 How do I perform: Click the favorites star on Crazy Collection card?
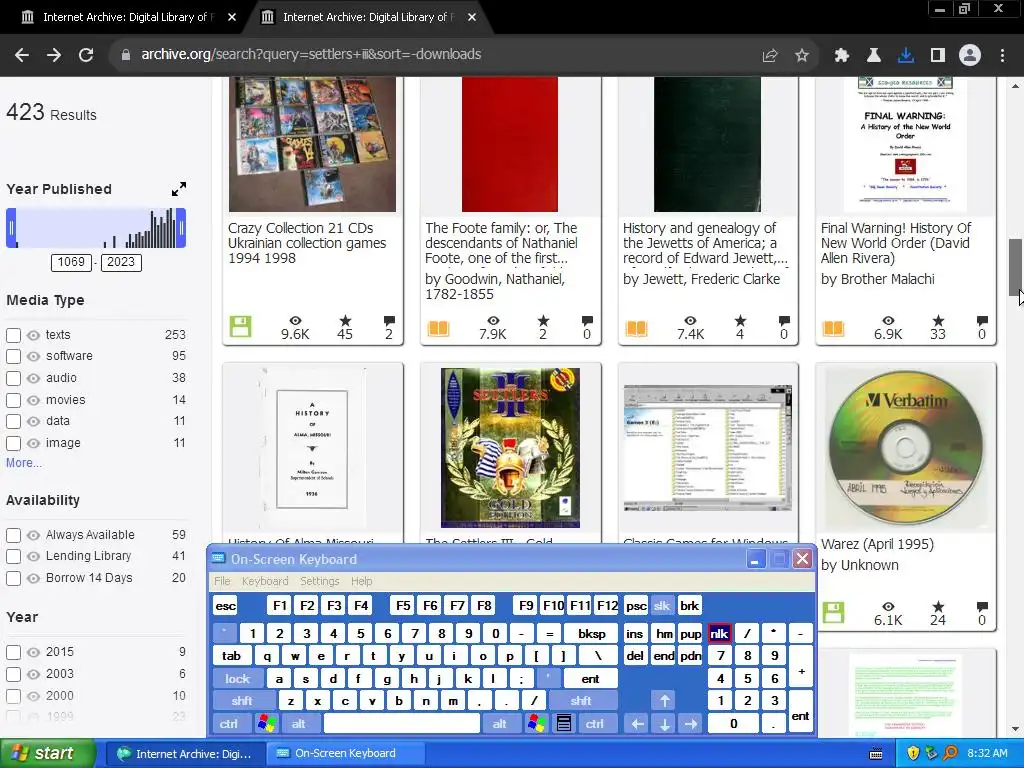[345, 321]
